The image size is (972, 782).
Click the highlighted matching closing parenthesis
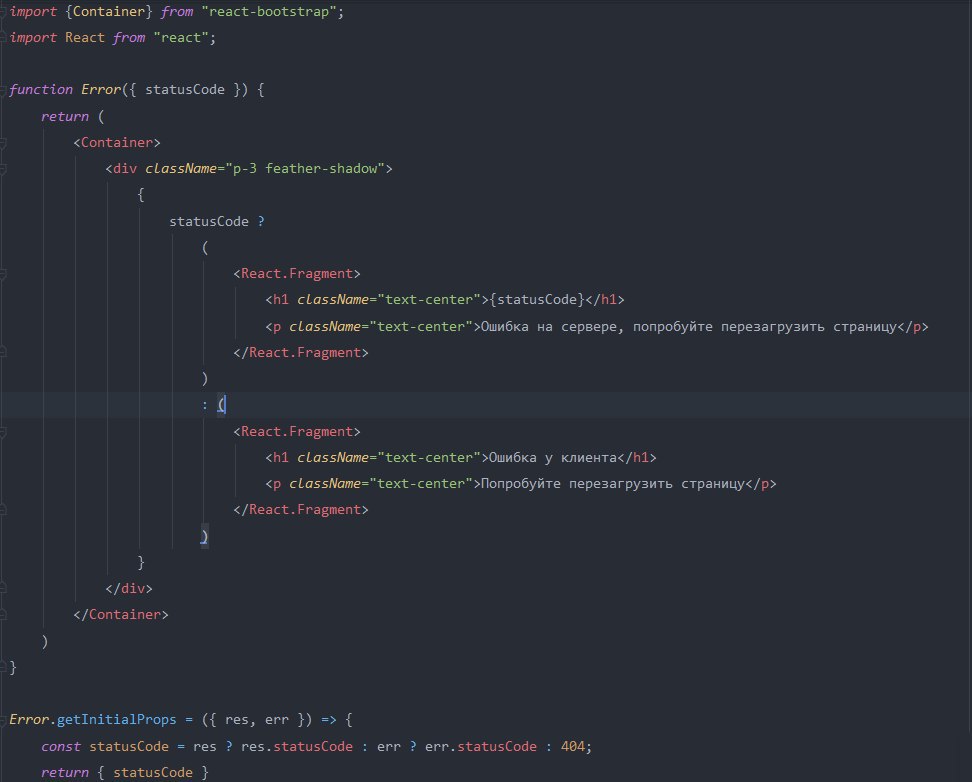click(205, 536)
